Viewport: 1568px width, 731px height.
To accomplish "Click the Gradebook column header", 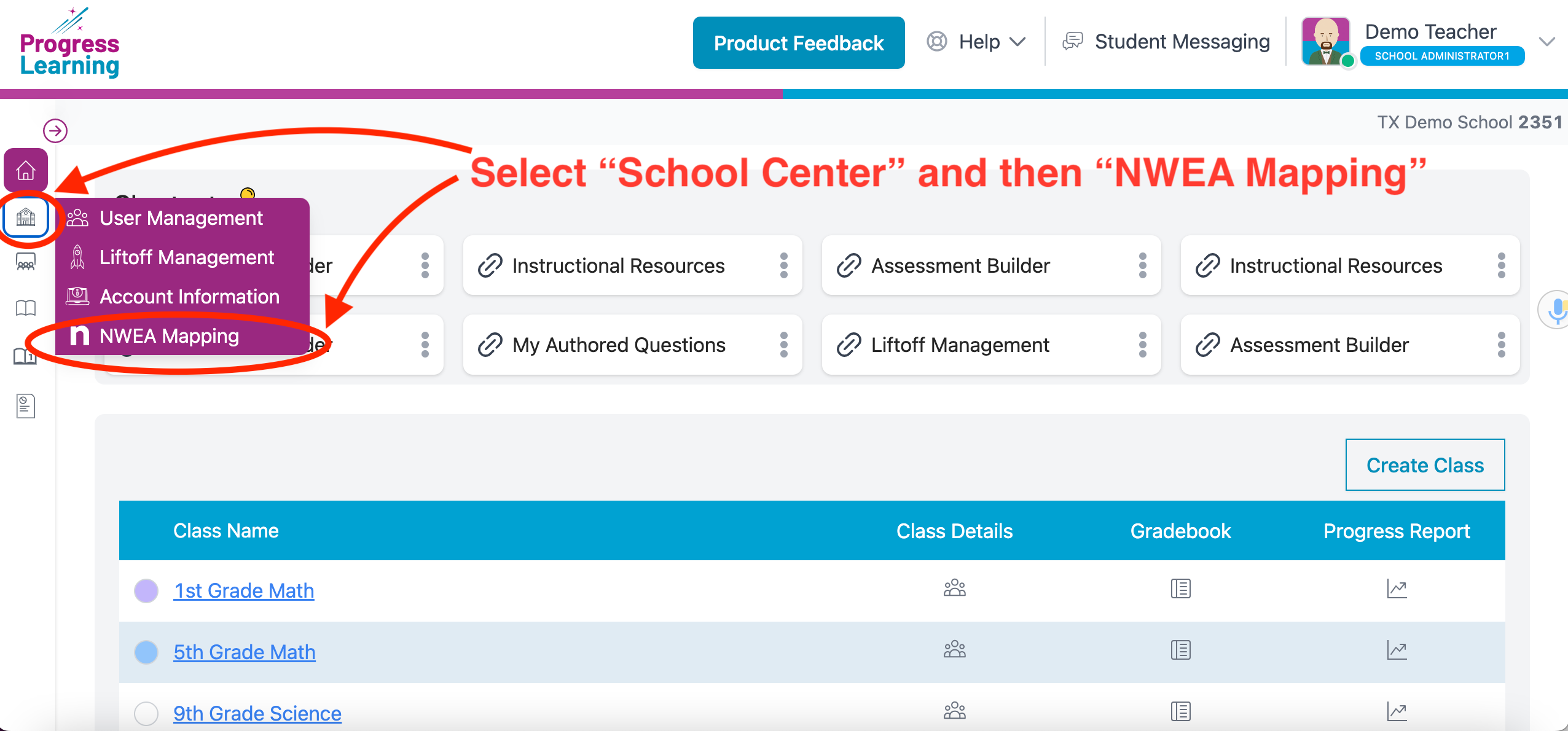I will tap(1180, 531).
